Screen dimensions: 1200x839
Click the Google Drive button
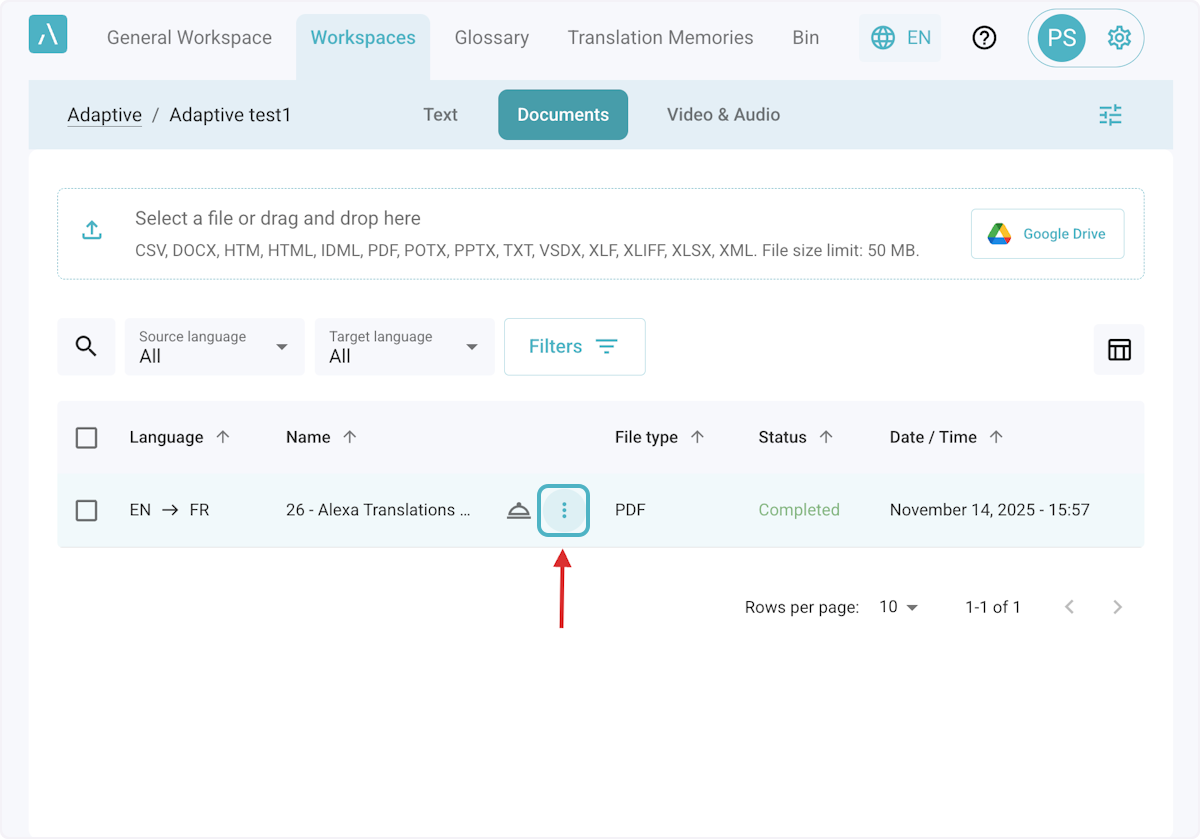1047,234
